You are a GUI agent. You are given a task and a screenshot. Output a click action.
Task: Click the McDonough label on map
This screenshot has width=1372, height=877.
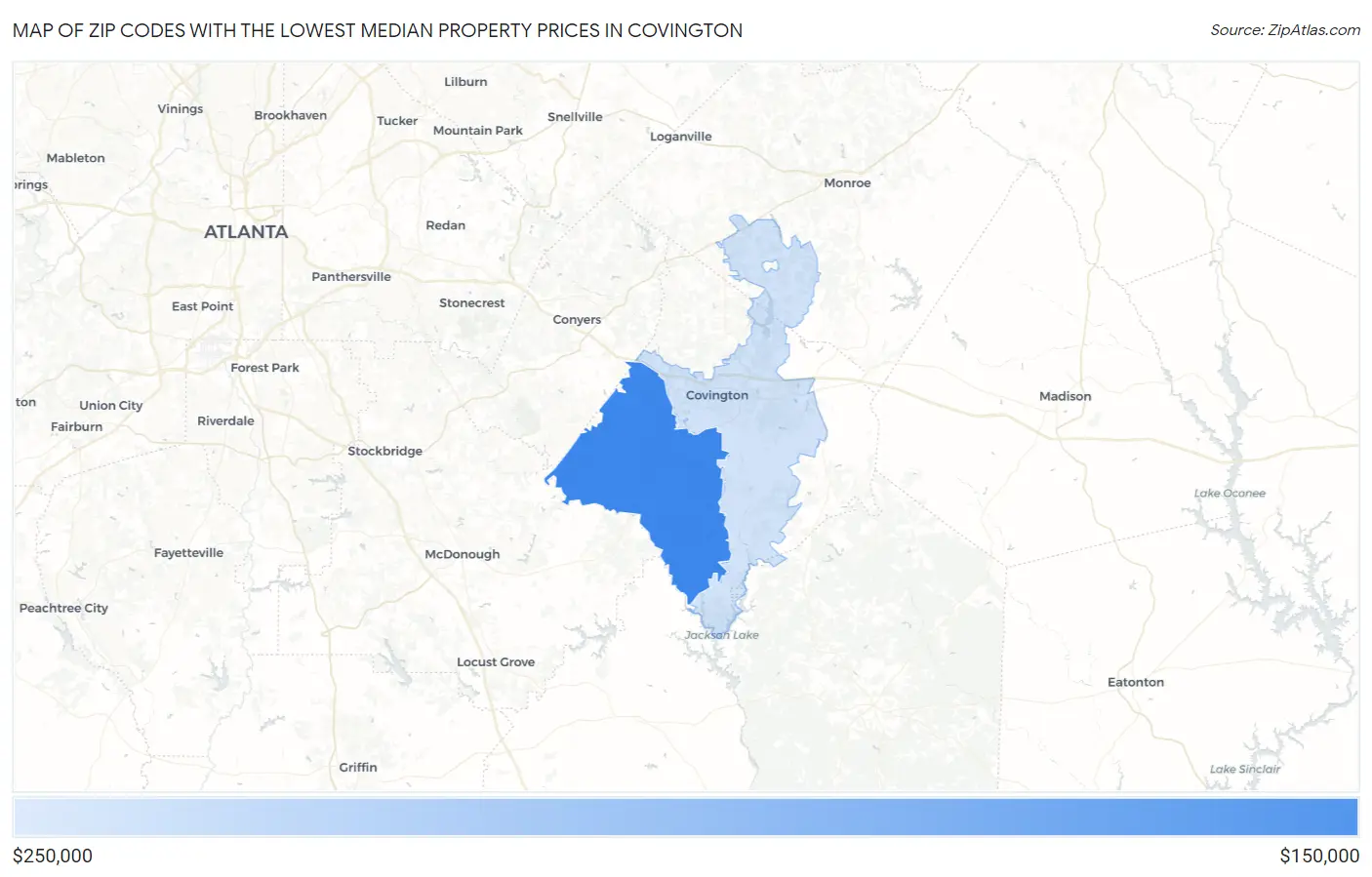(463, 554)
